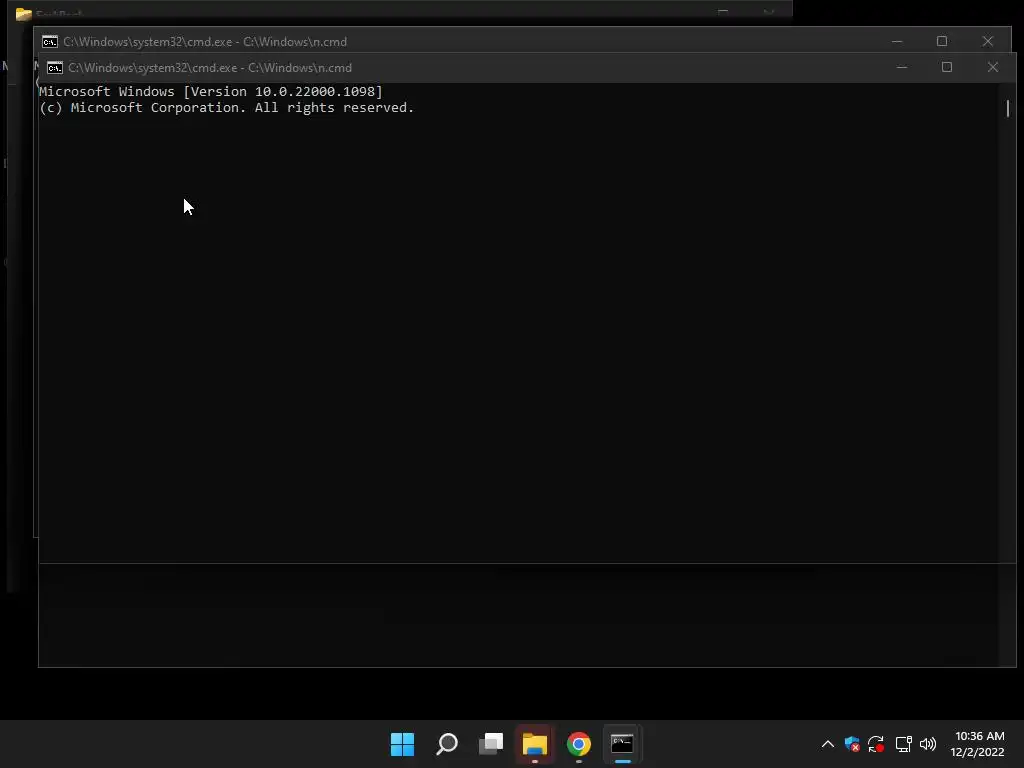Maximize the front cmd.exe window

point(947,67)
